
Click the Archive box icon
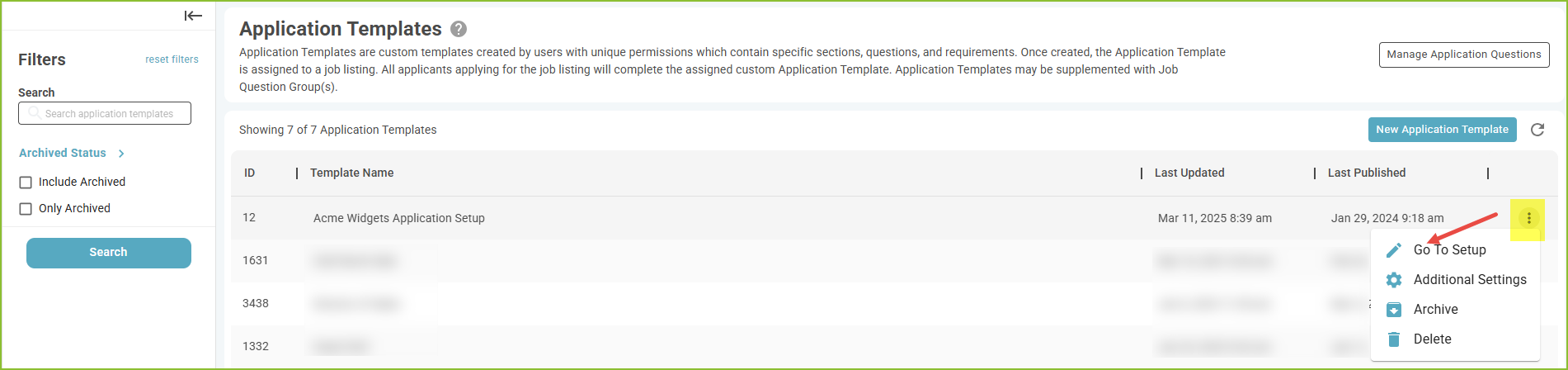[1394, 310]
